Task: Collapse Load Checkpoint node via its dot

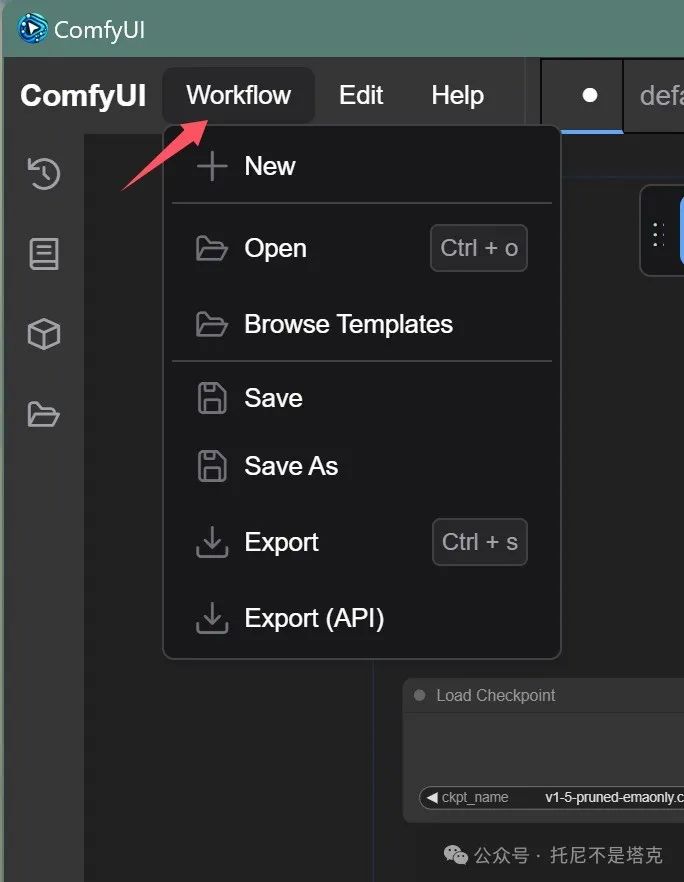Action: tap(419, 695)
